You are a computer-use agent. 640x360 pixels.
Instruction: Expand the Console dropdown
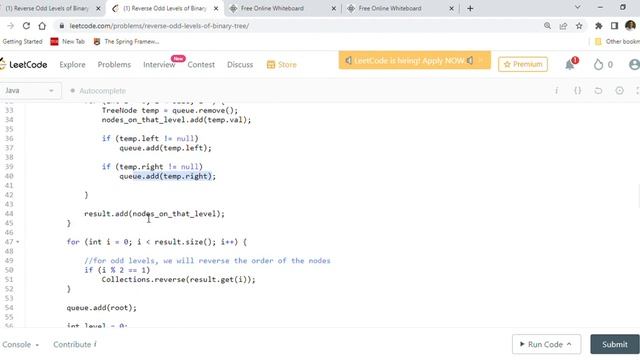tap(20, 344)
